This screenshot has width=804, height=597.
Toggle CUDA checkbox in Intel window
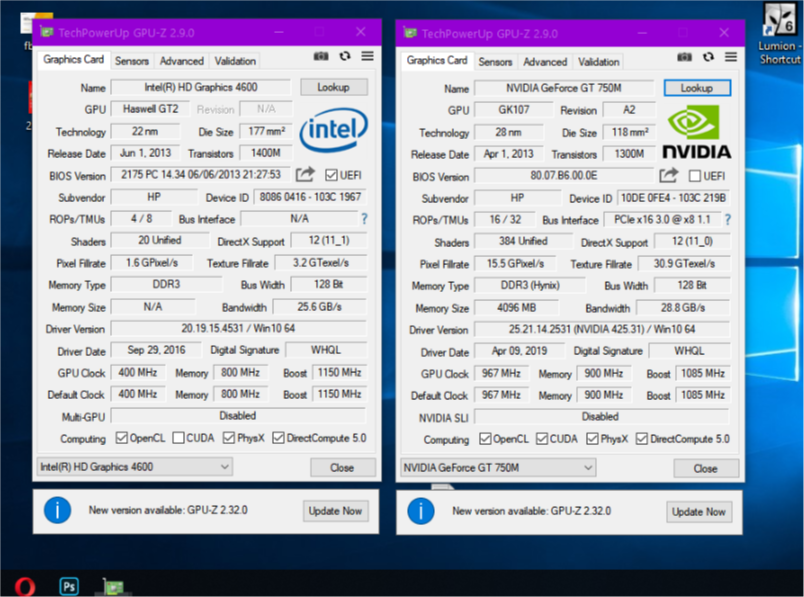178,437
